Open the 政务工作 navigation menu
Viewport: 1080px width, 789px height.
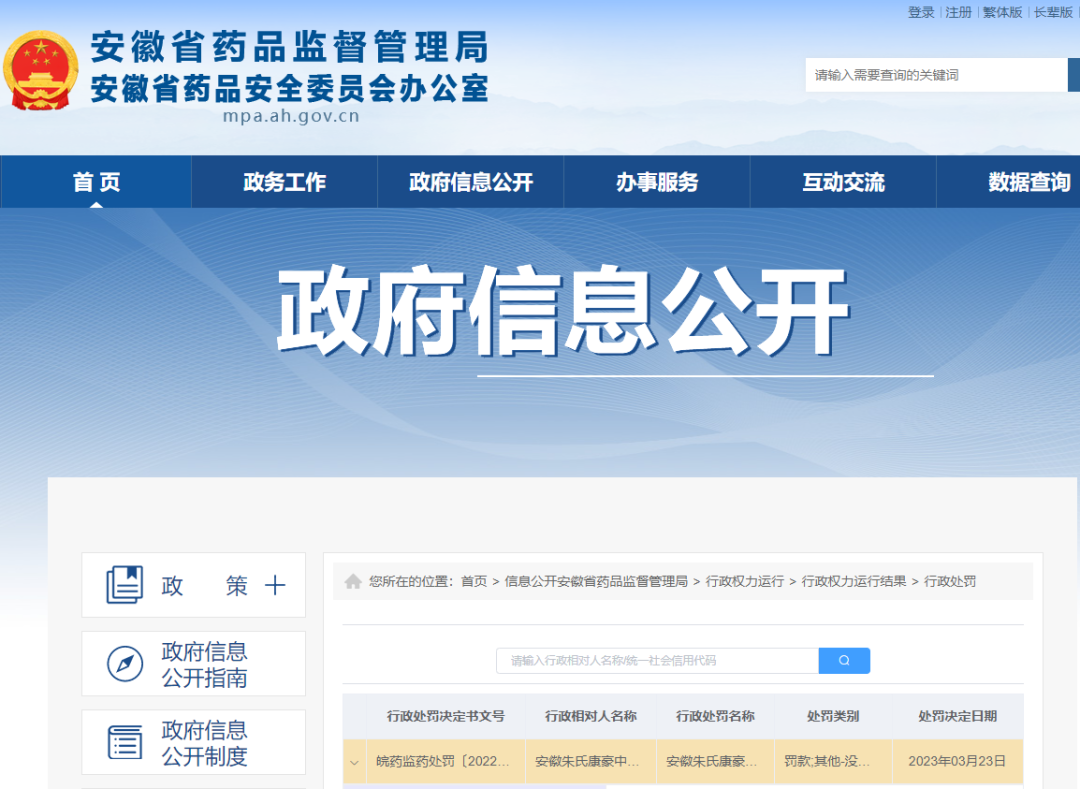[284, 182]
